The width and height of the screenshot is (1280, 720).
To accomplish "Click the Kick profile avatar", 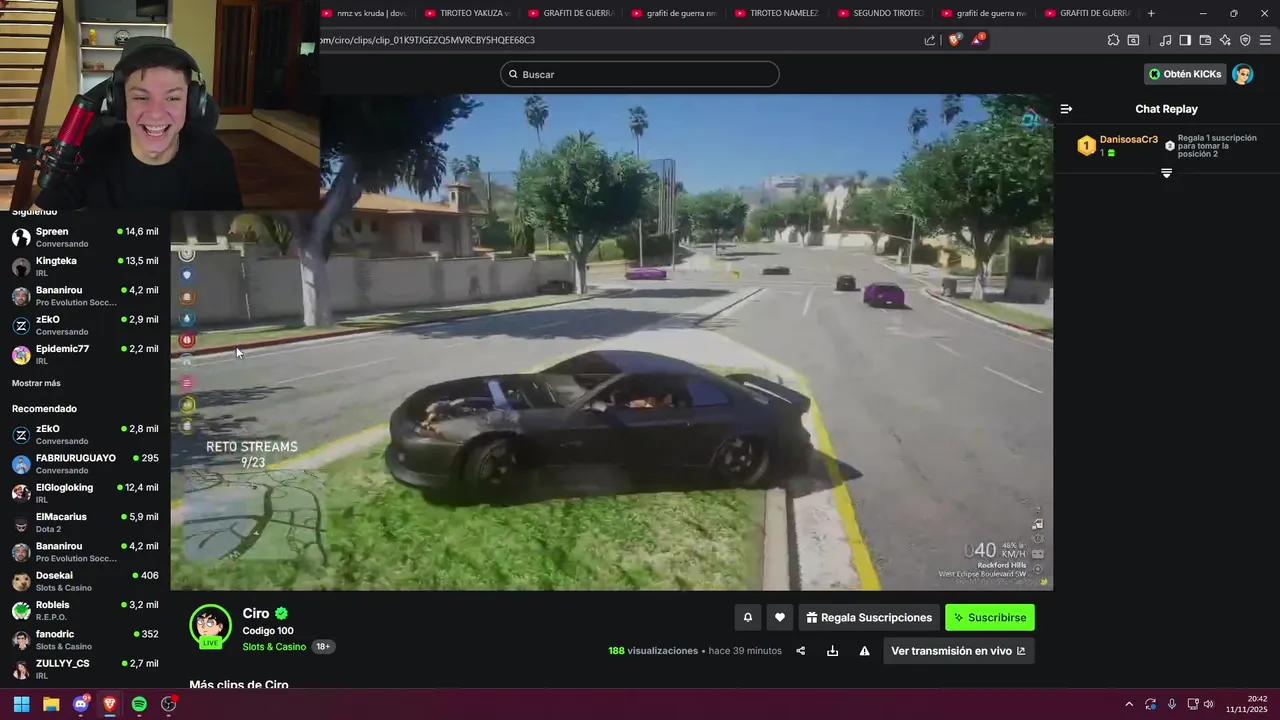I will pos(1242,74).
